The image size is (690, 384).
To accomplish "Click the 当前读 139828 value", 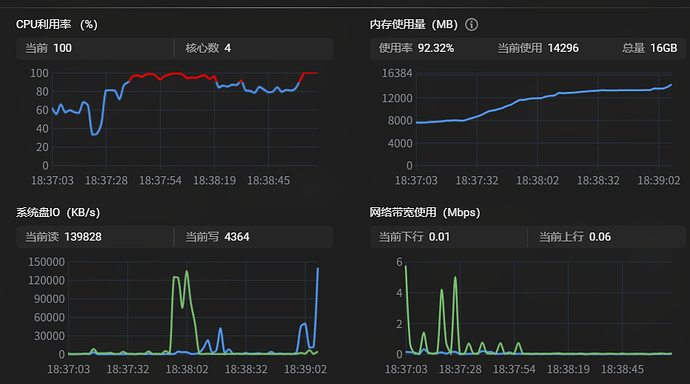I will [x=63, y=237].
